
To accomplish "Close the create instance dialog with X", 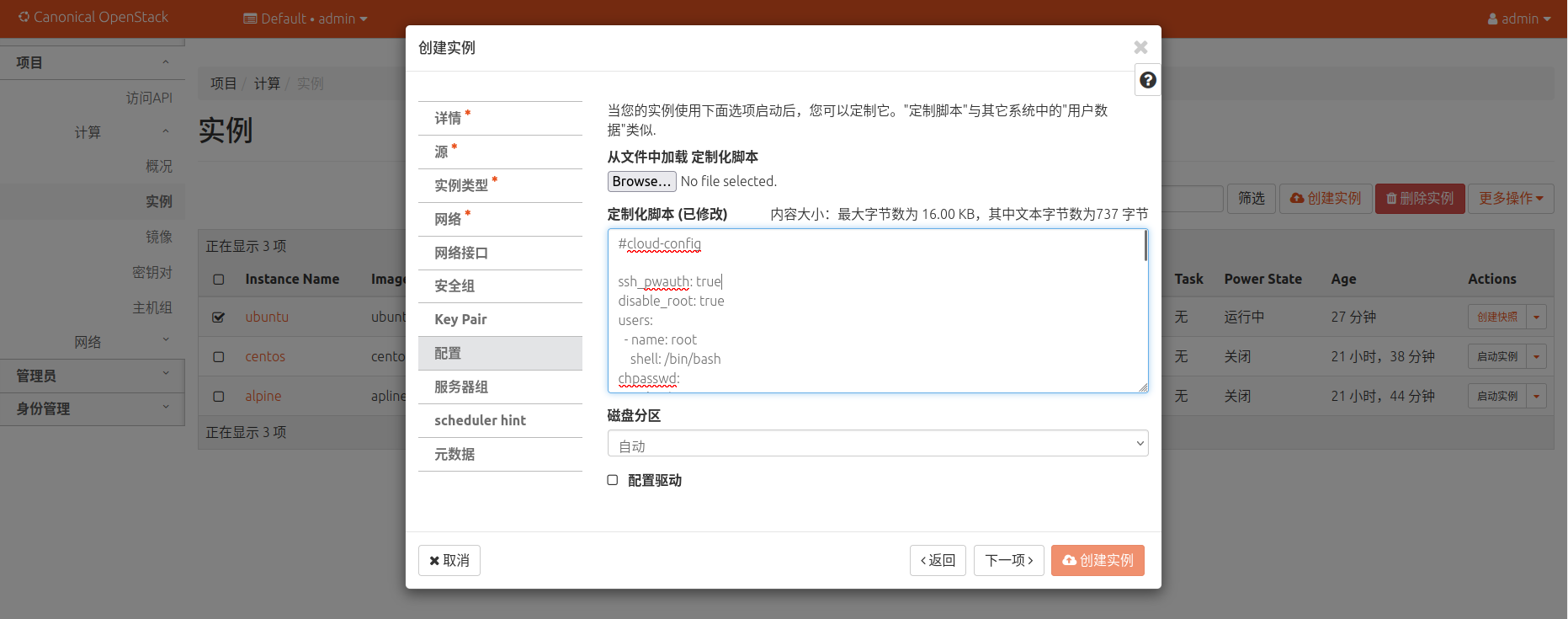I will 1140,48.
